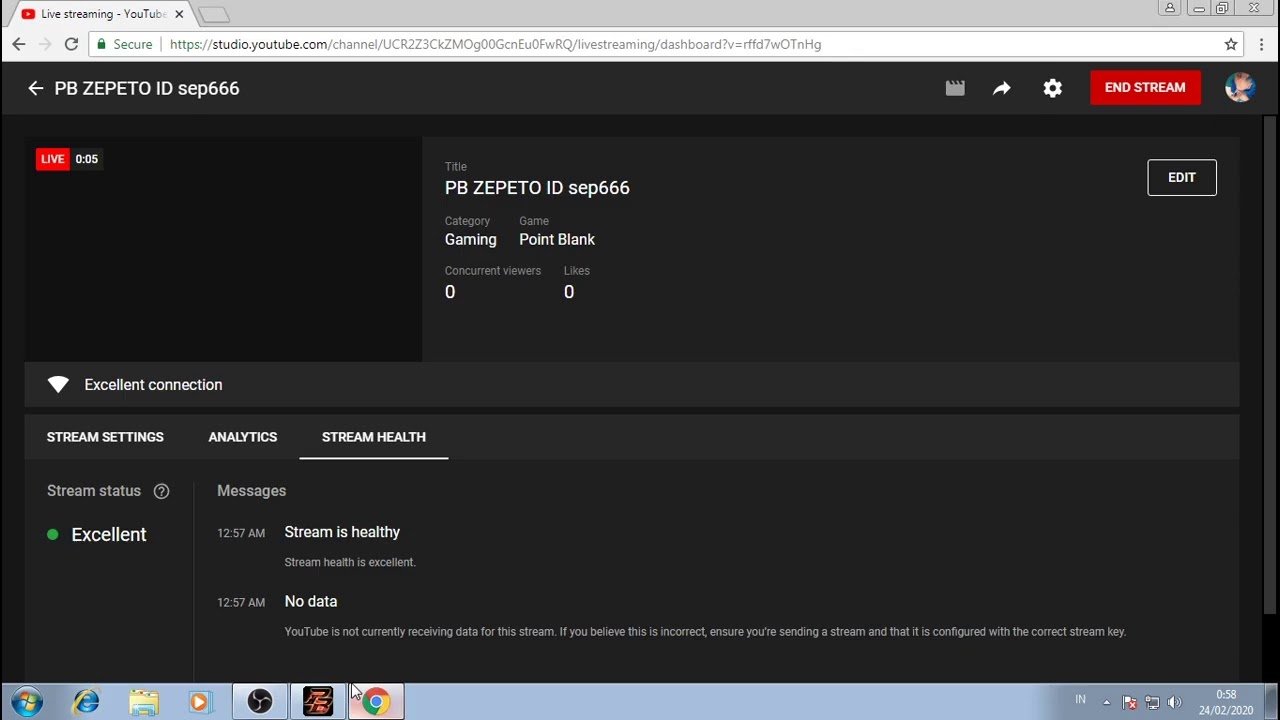Viewport: 1280px width, 720px height.
Task: Show hidden system tray icons arrow
Action: coord(1106,702)
